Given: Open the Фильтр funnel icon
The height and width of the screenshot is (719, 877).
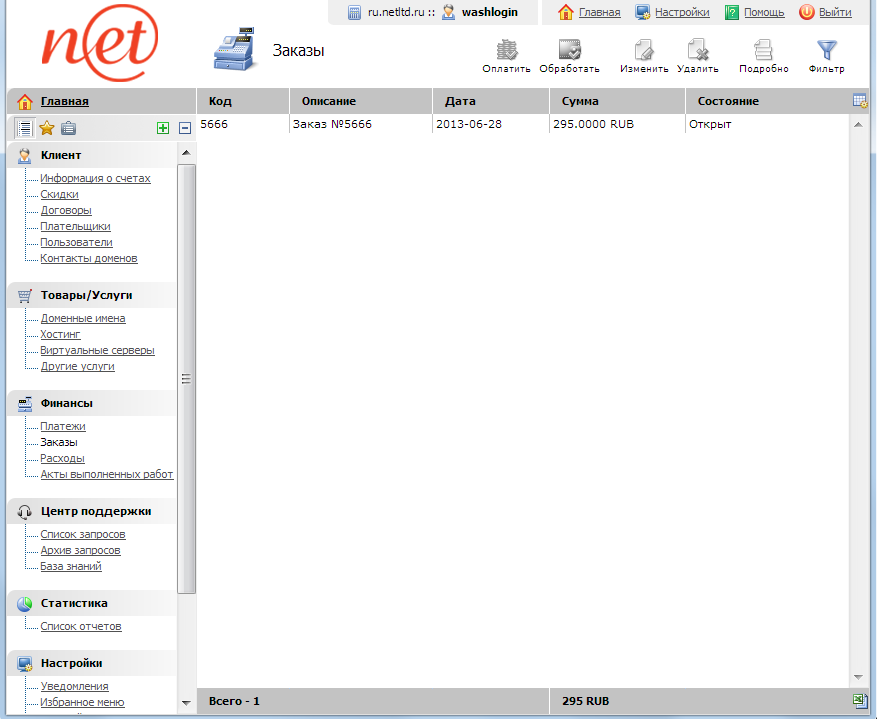Looking at the screenshot, I should click(826, 50).
